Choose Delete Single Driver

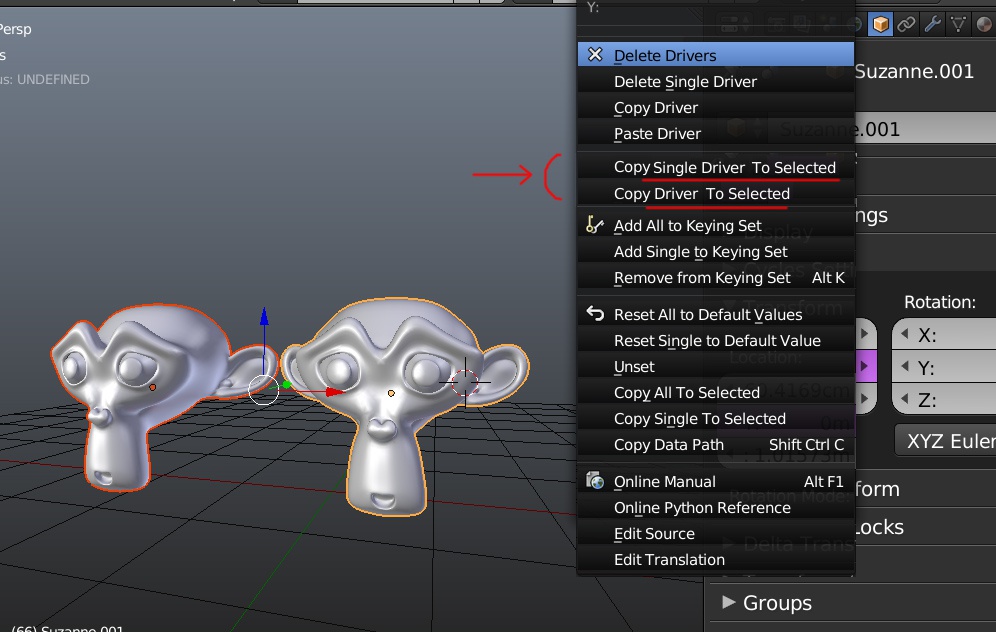point(716,82)
